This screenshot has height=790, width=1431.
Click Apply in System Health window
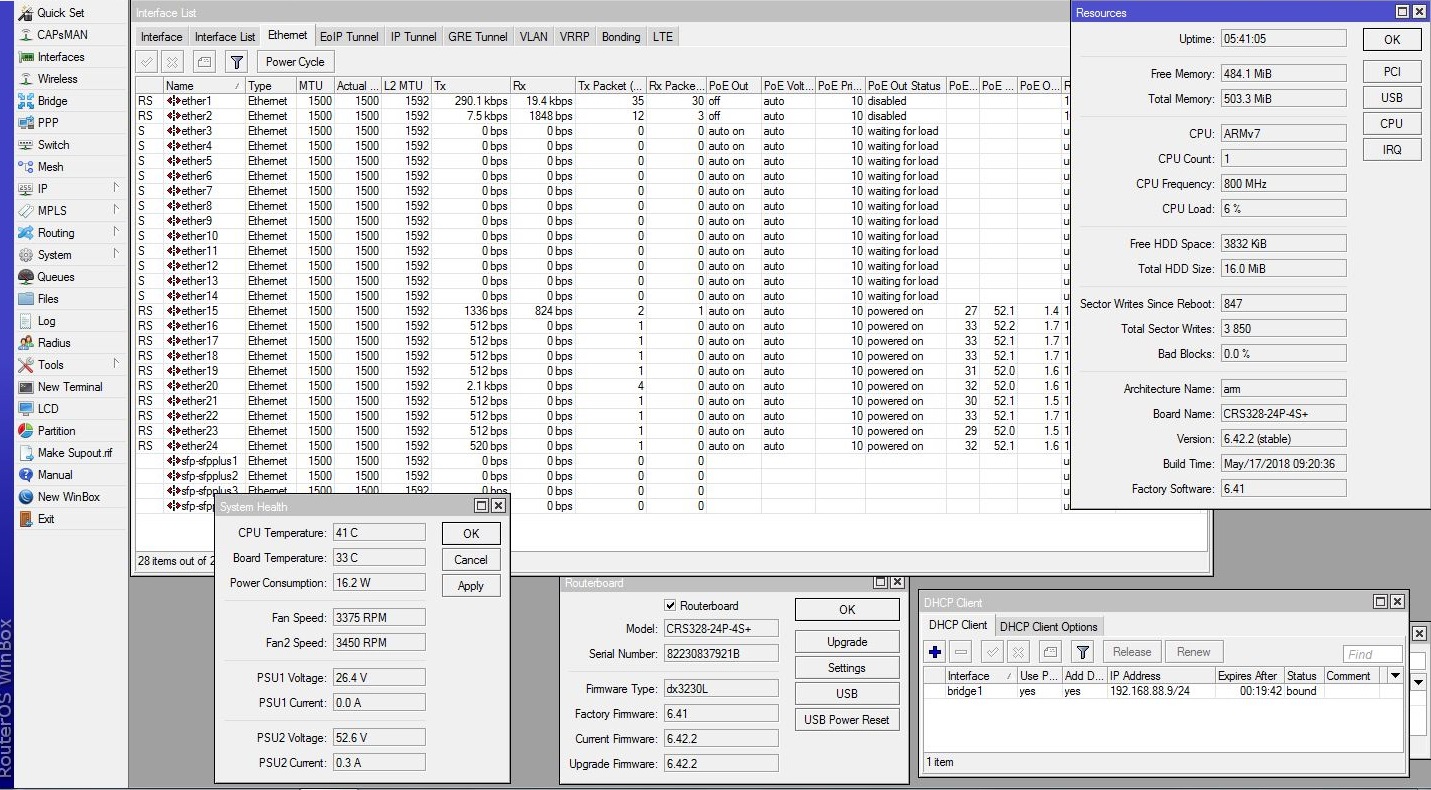click(x=471, y=586)
